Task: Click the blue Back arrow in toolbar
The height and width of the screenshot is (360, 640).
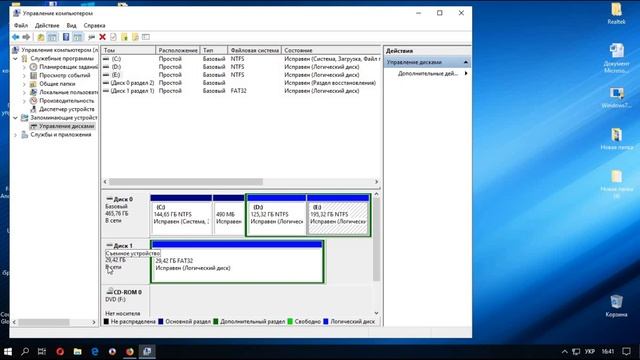Action: point(16,37)
